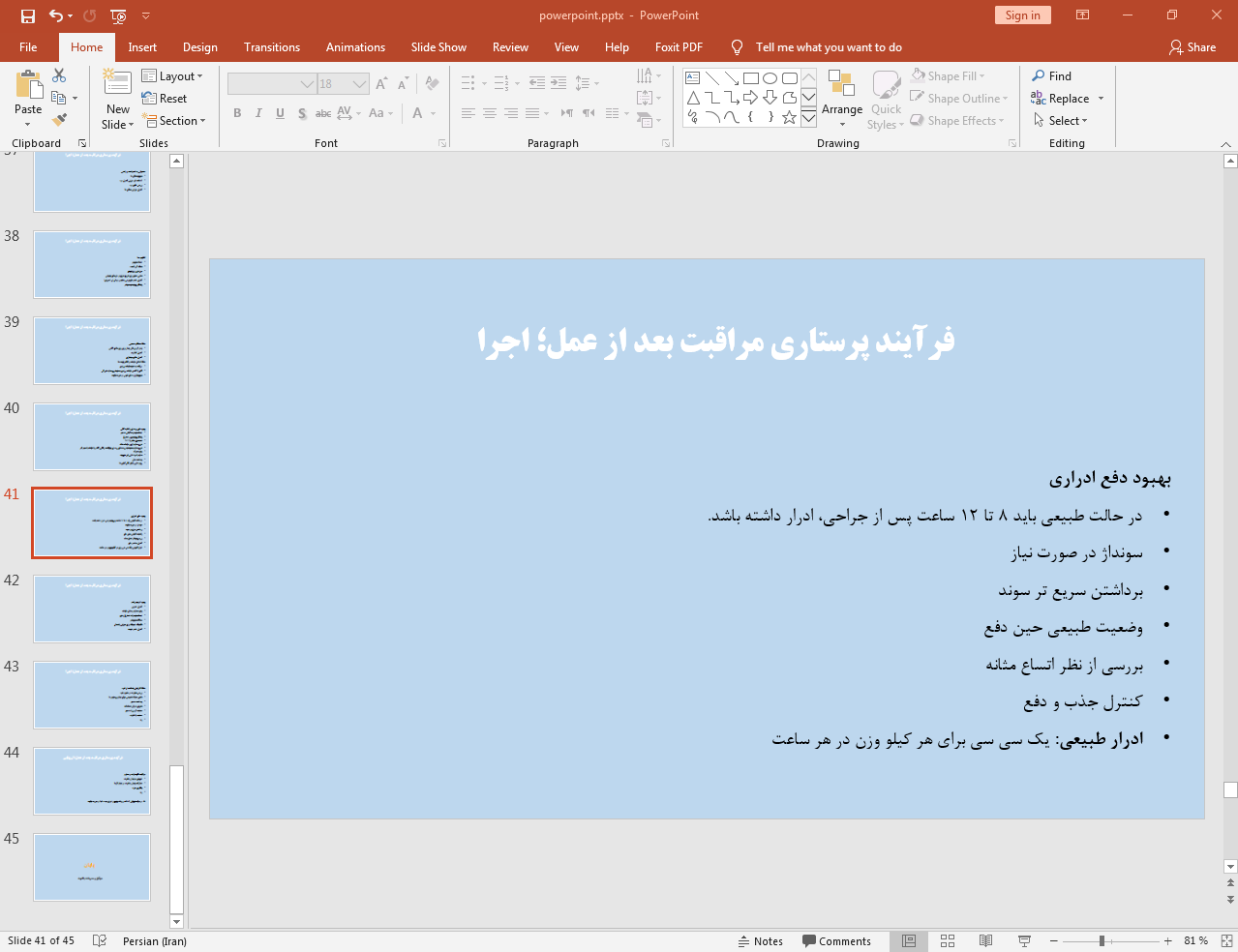This screenshot has height=952, width=1238.
Task: Click the Paste clipboard icon
Action: tap(28, 85)
